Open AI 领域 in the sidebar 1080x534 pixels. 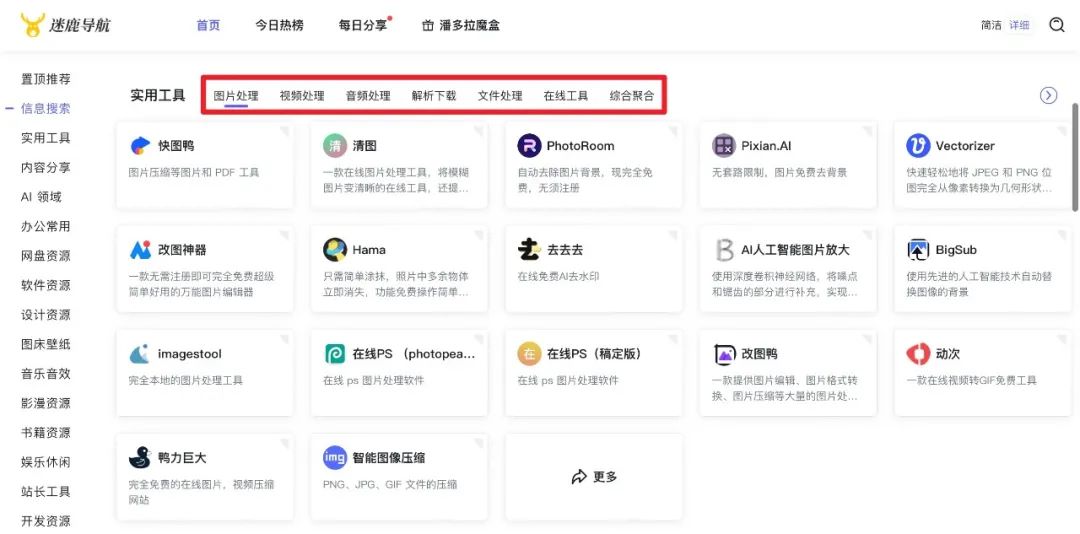[41, 197]
